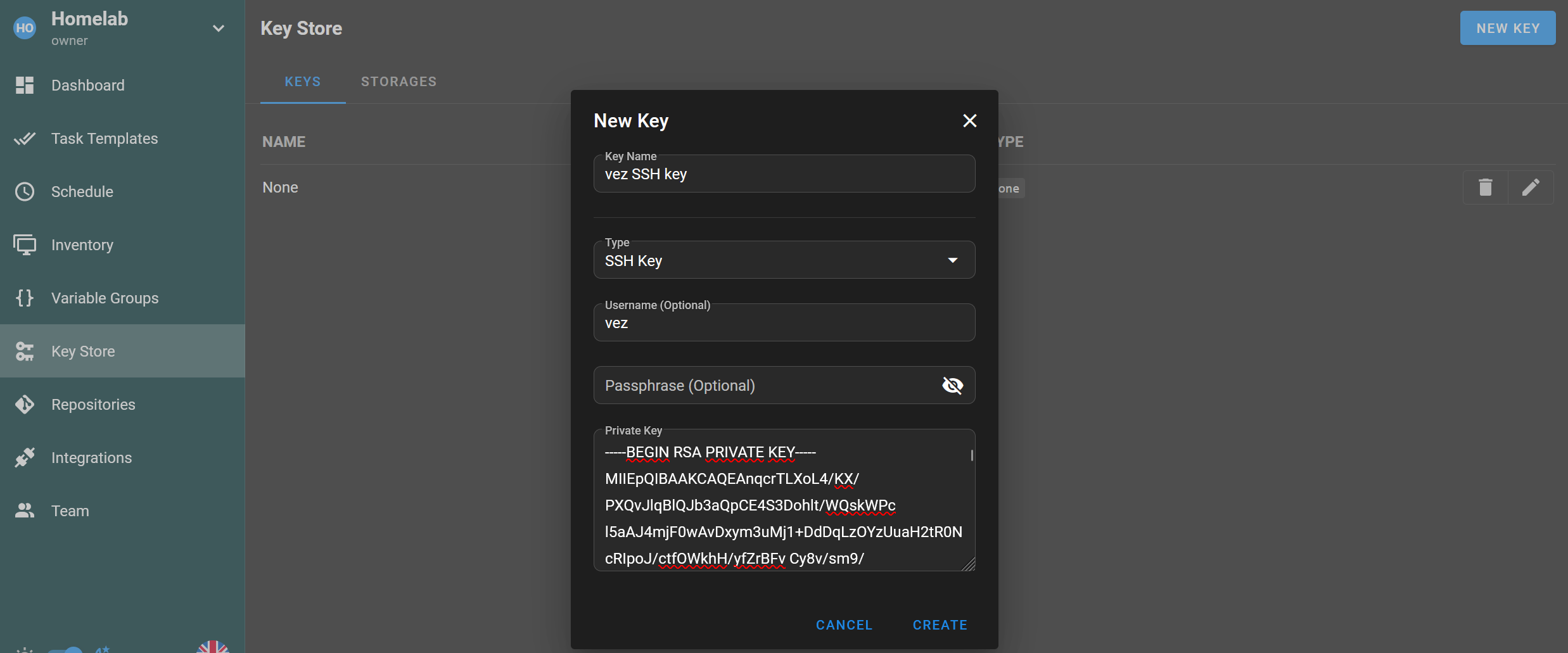Image resolution: width=1568 pixels, height=653 pixels.
Task: Open Dashboard from the sidebar
Action: (87, 86)
